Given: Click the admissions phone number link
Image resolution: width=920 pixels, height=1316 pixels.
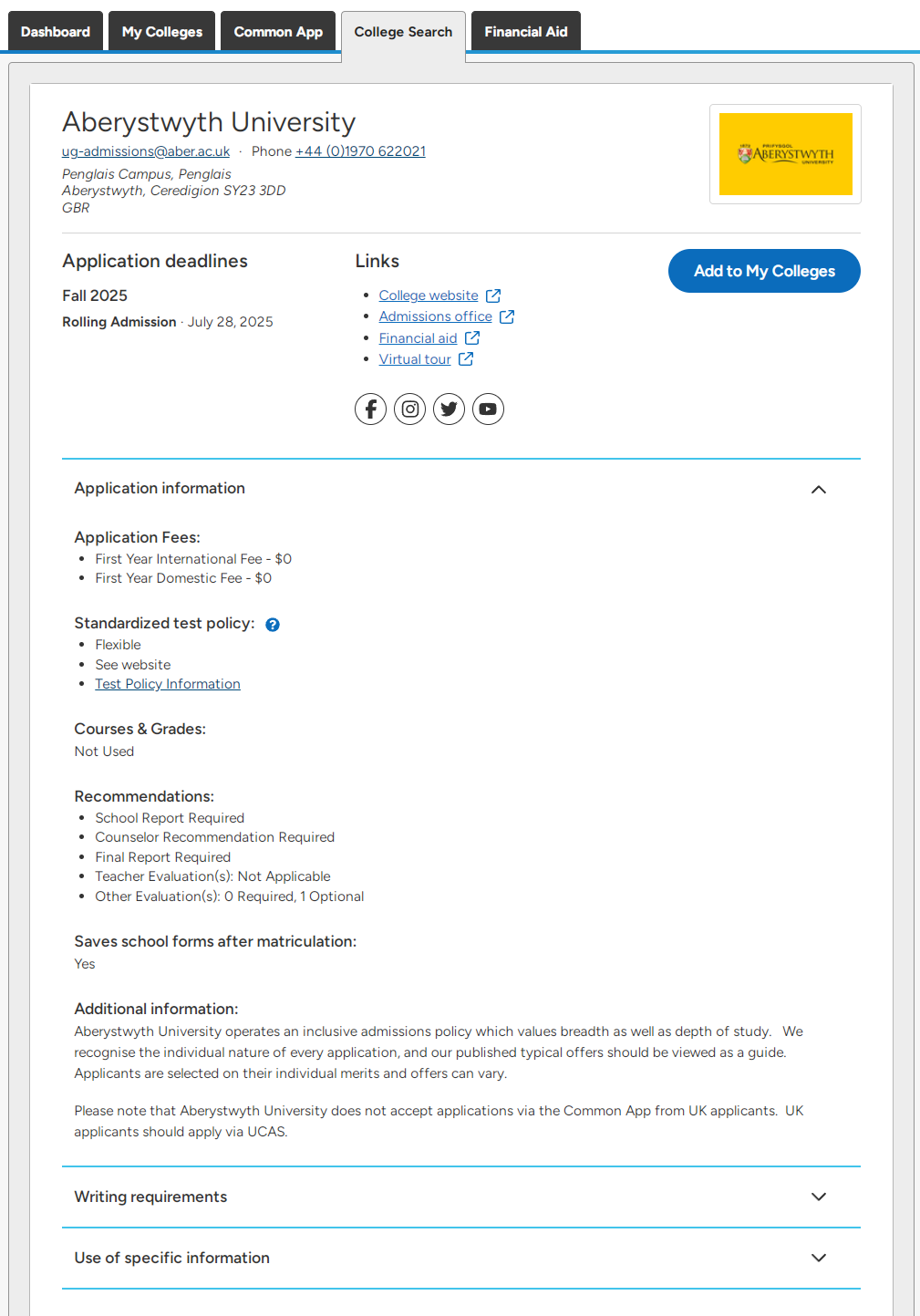Looking at the screenshot, I should click(360, 151).
